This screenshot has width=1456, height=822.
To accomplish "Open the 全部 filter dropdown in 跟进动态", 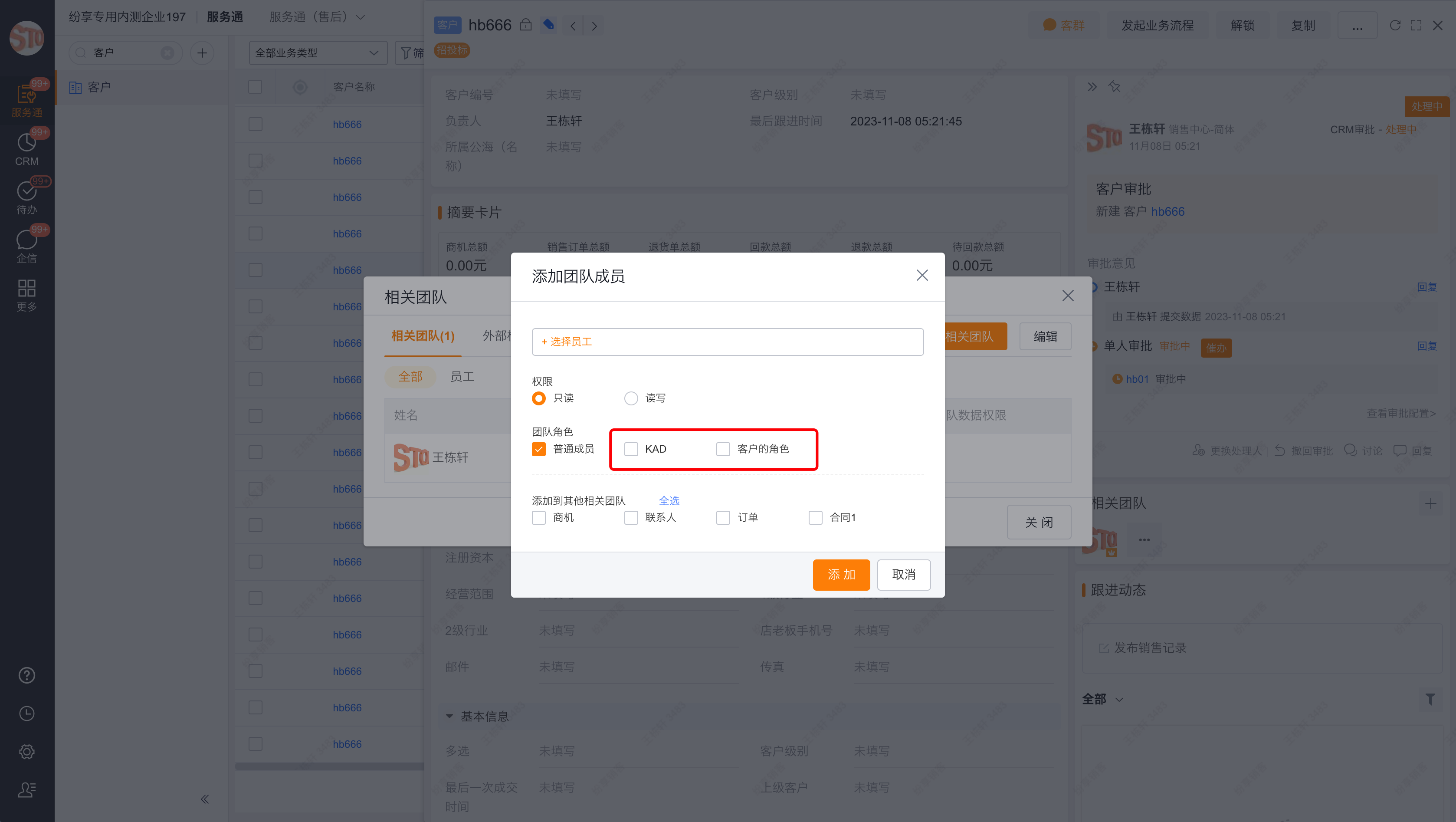I will click(1102, 699).
